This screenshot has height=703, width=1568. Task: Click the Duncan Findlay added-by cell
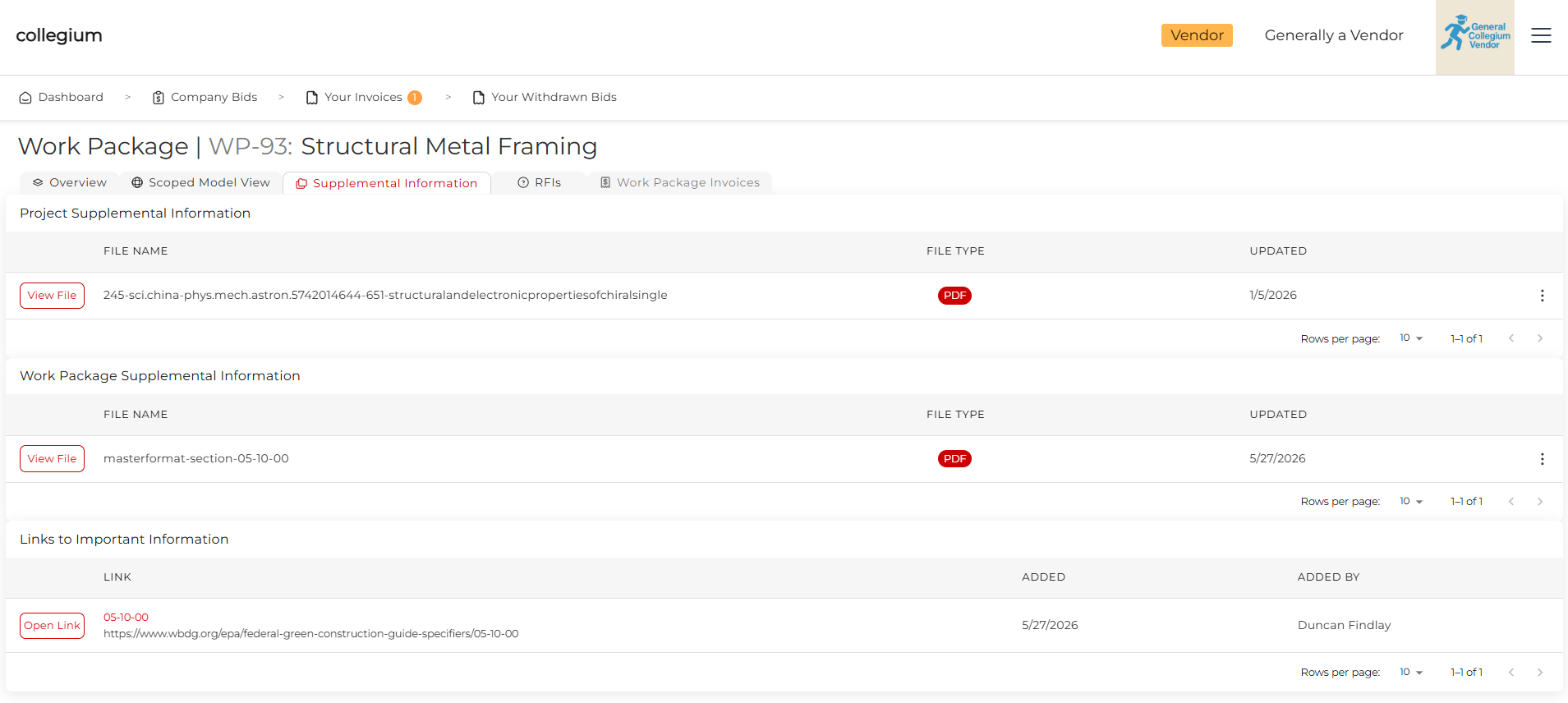click(1344, 625)
